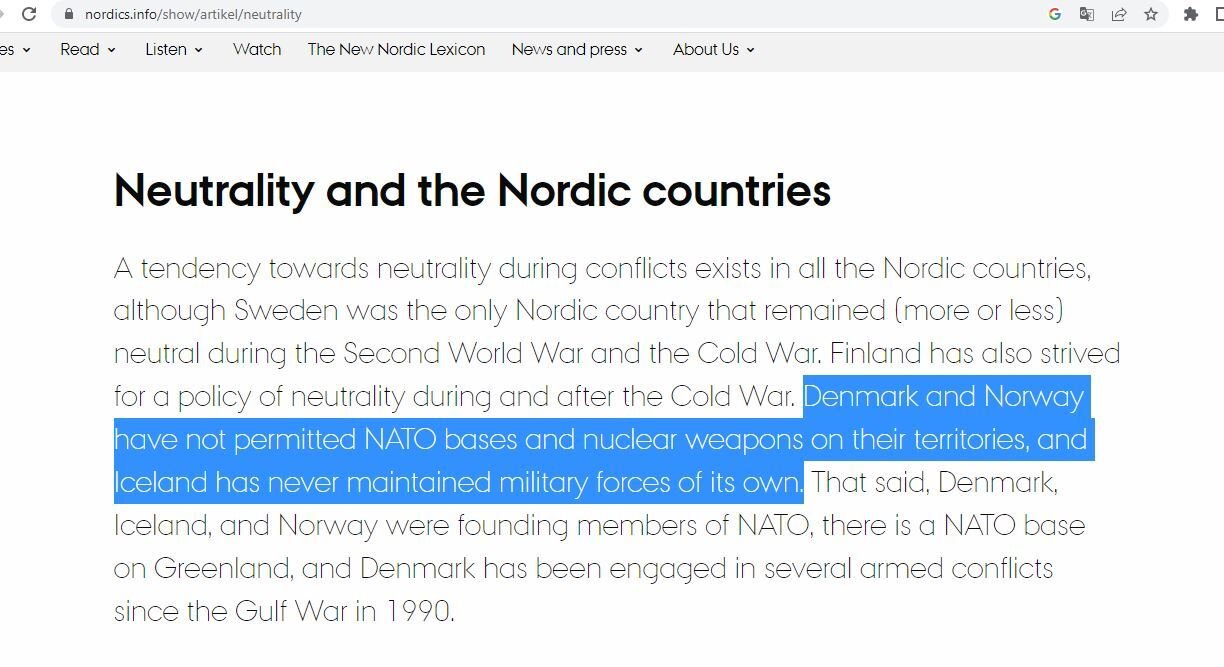Screen dimensions: 1224x667
Task: Expand the Read dropdown menu
Action: click(x=88, y=49)
